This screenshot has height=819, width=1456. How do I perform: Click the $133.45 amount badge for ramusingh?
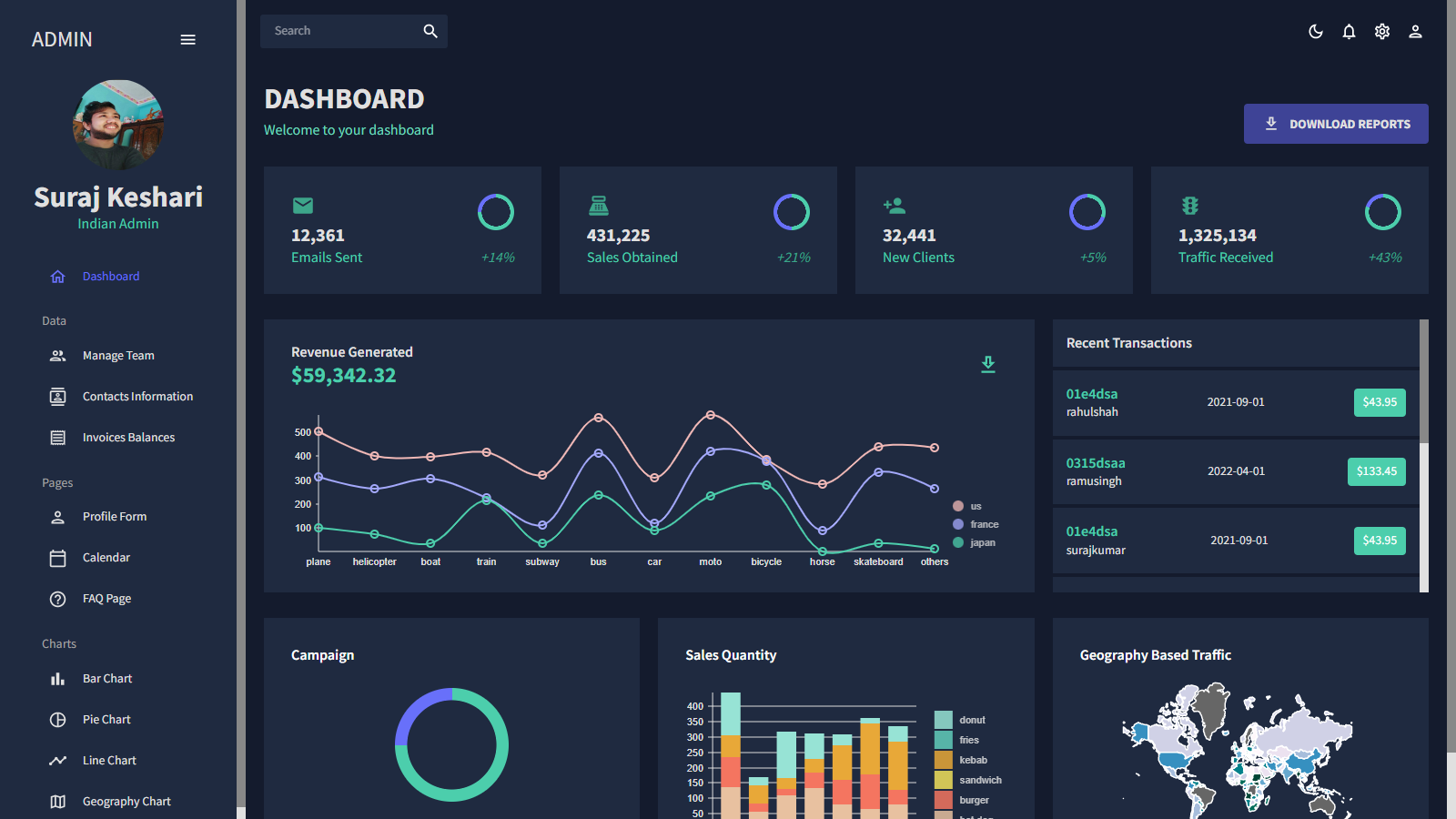(x=1376, y=471)
